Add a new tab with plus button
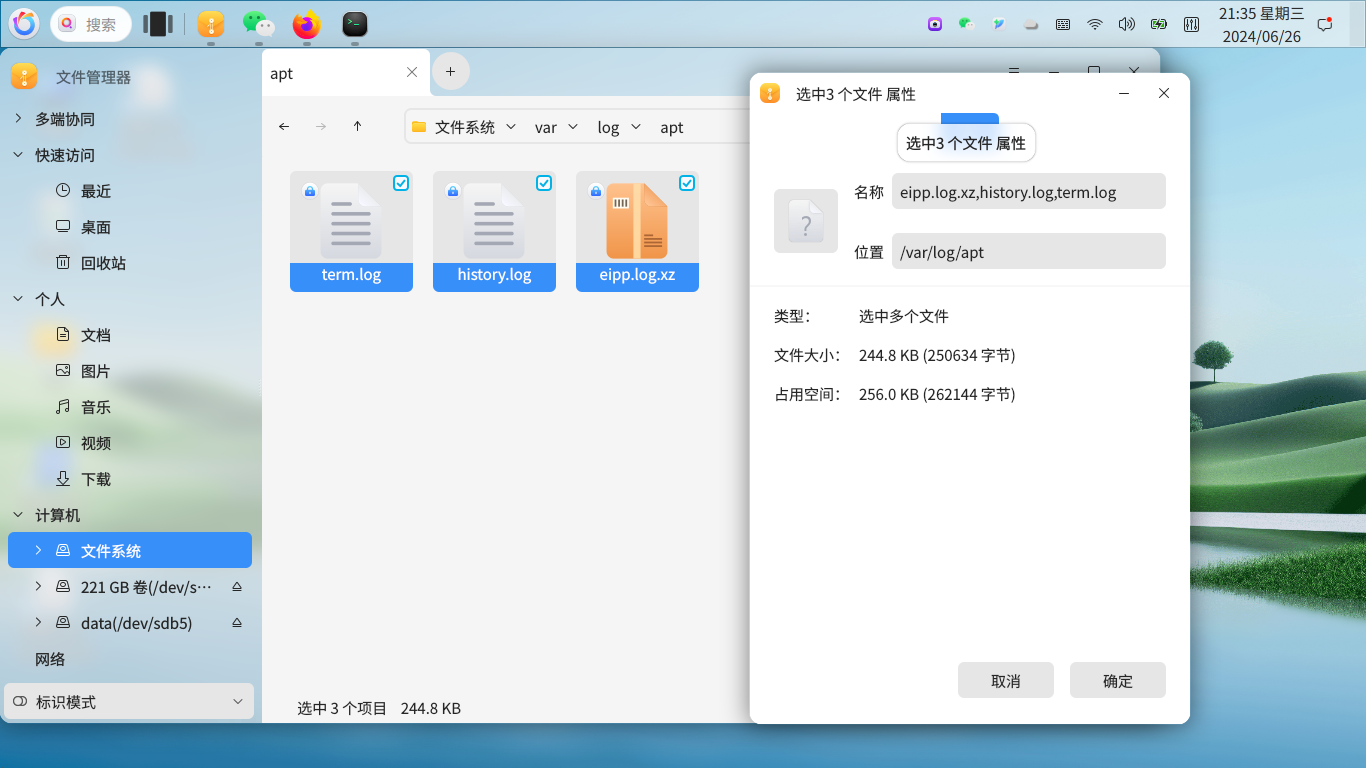Viewport: 1366px width, 768px height. [x=450, y=72]
